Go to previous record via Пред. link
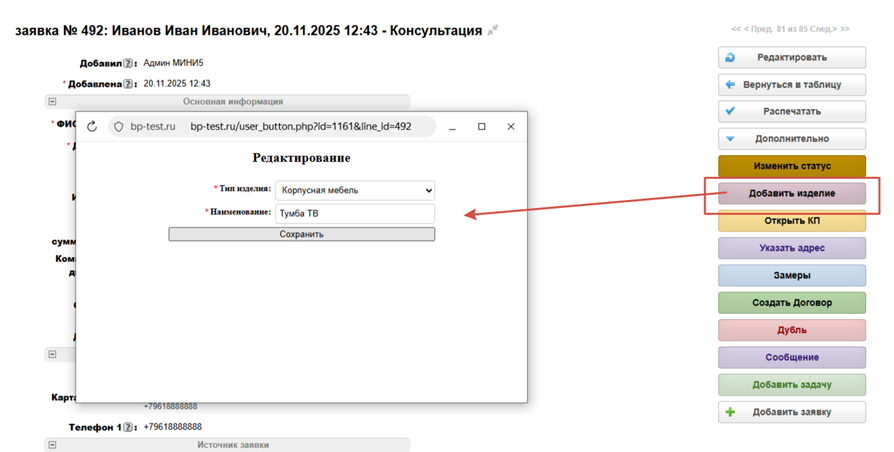894x452 pixels. (x=758, y=29)
